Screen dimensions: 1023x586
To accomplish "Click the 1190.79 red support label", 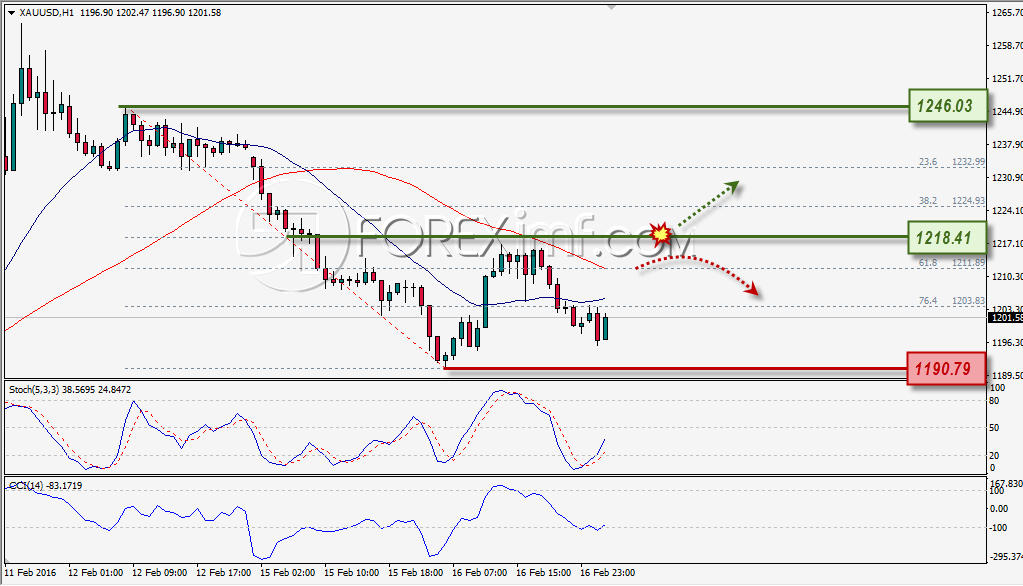I will pyautogui.click(x=946, y=369).
